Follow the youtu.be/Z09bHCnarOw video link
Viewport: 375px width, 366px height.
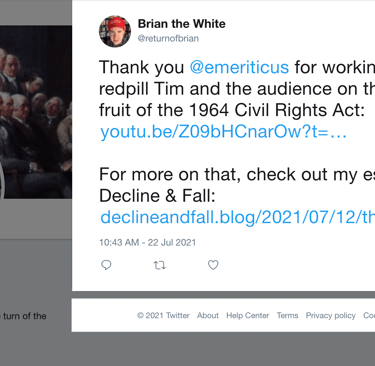tap(223, 132)
